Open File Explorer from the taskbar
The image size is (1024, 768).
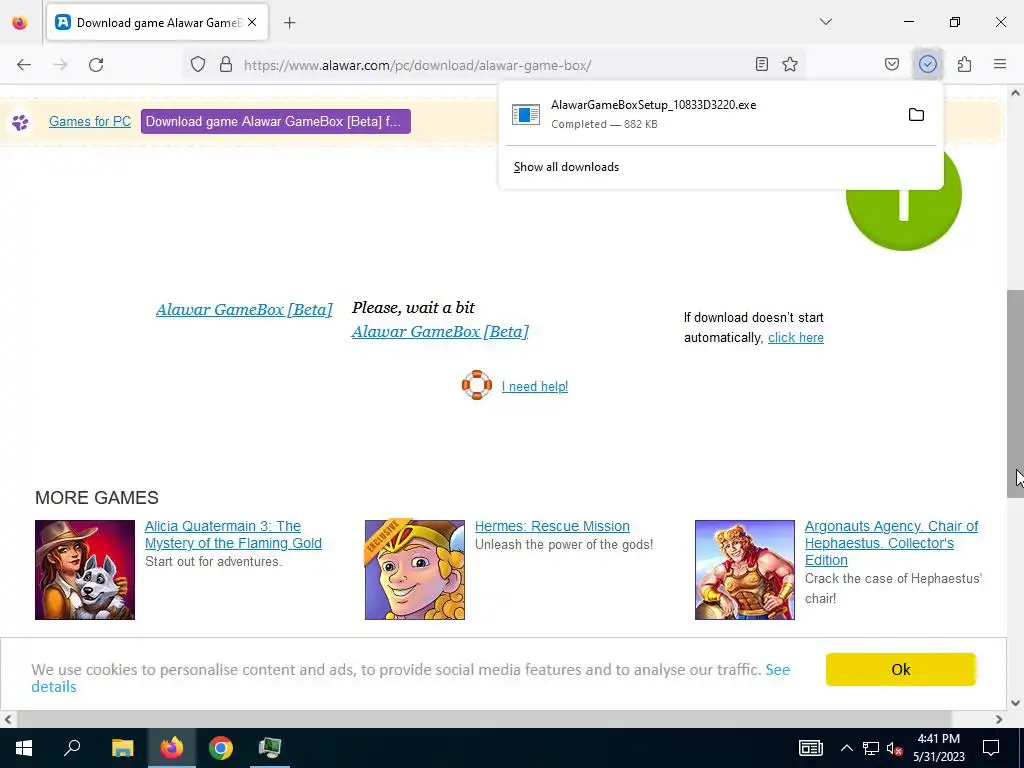click(122, 748)
